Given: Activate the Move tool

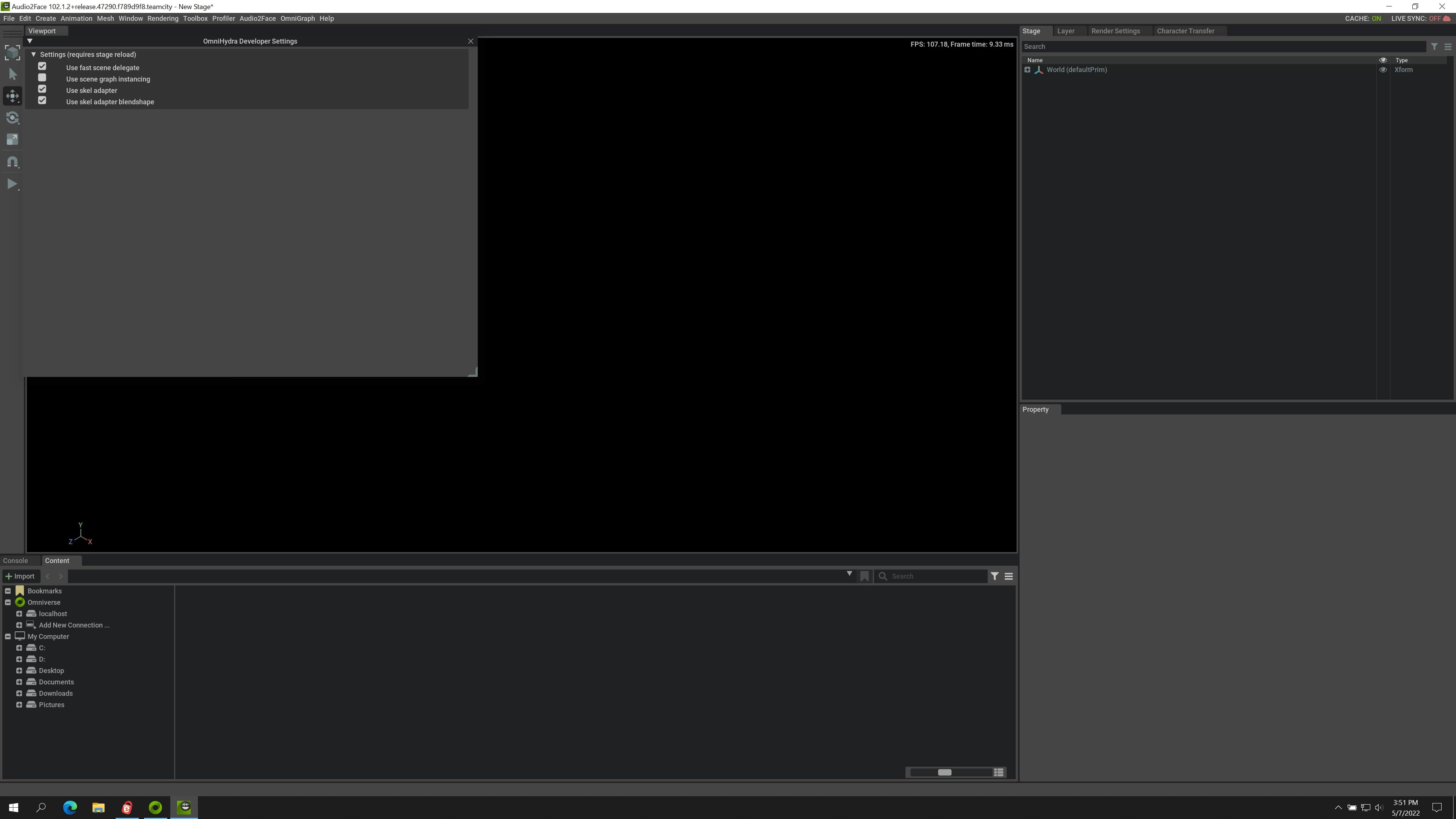Looking at the screenshot, I should (x=13, y=96).
